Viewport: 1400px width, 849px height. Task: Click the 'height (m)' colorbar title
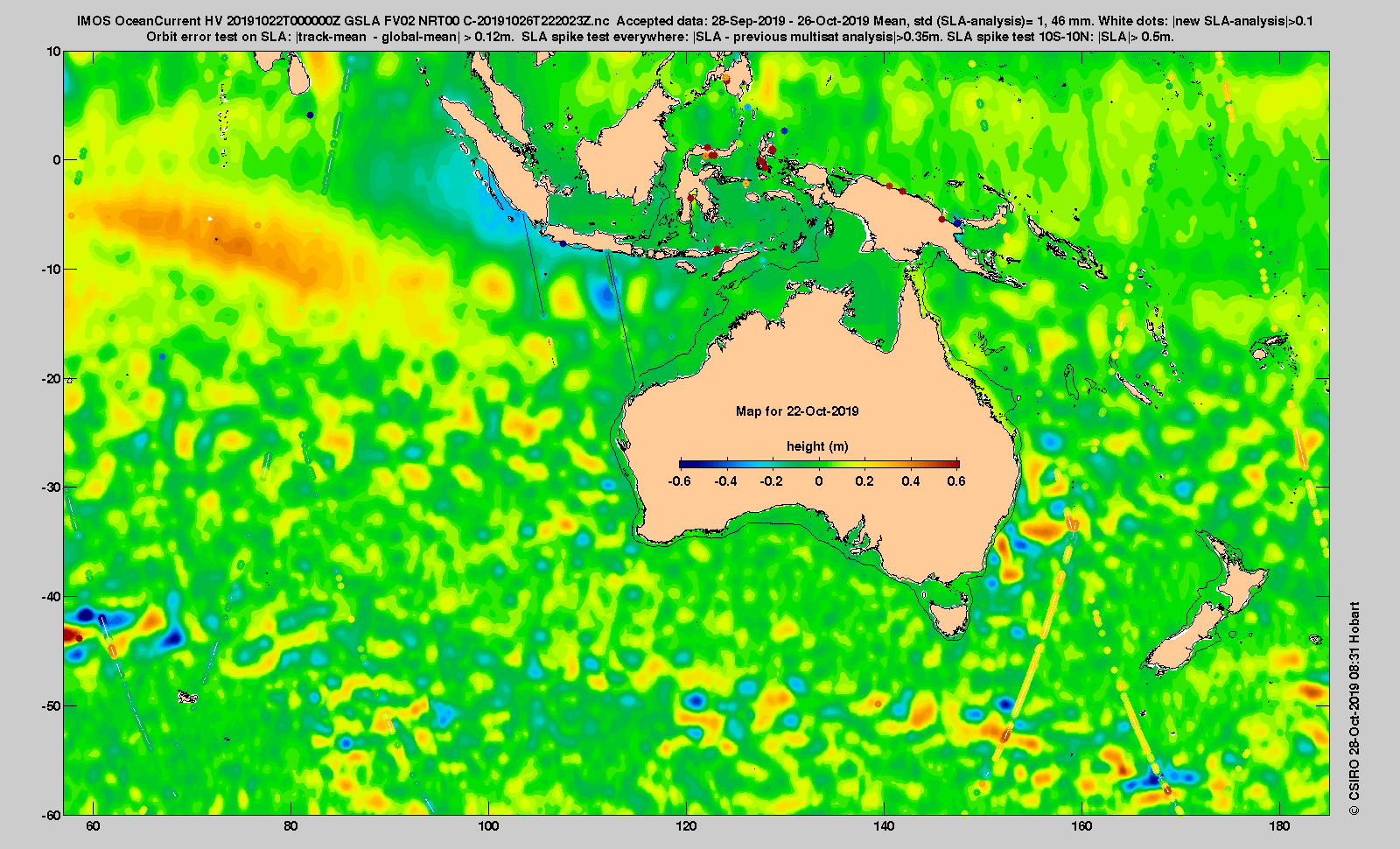(817, 446)
